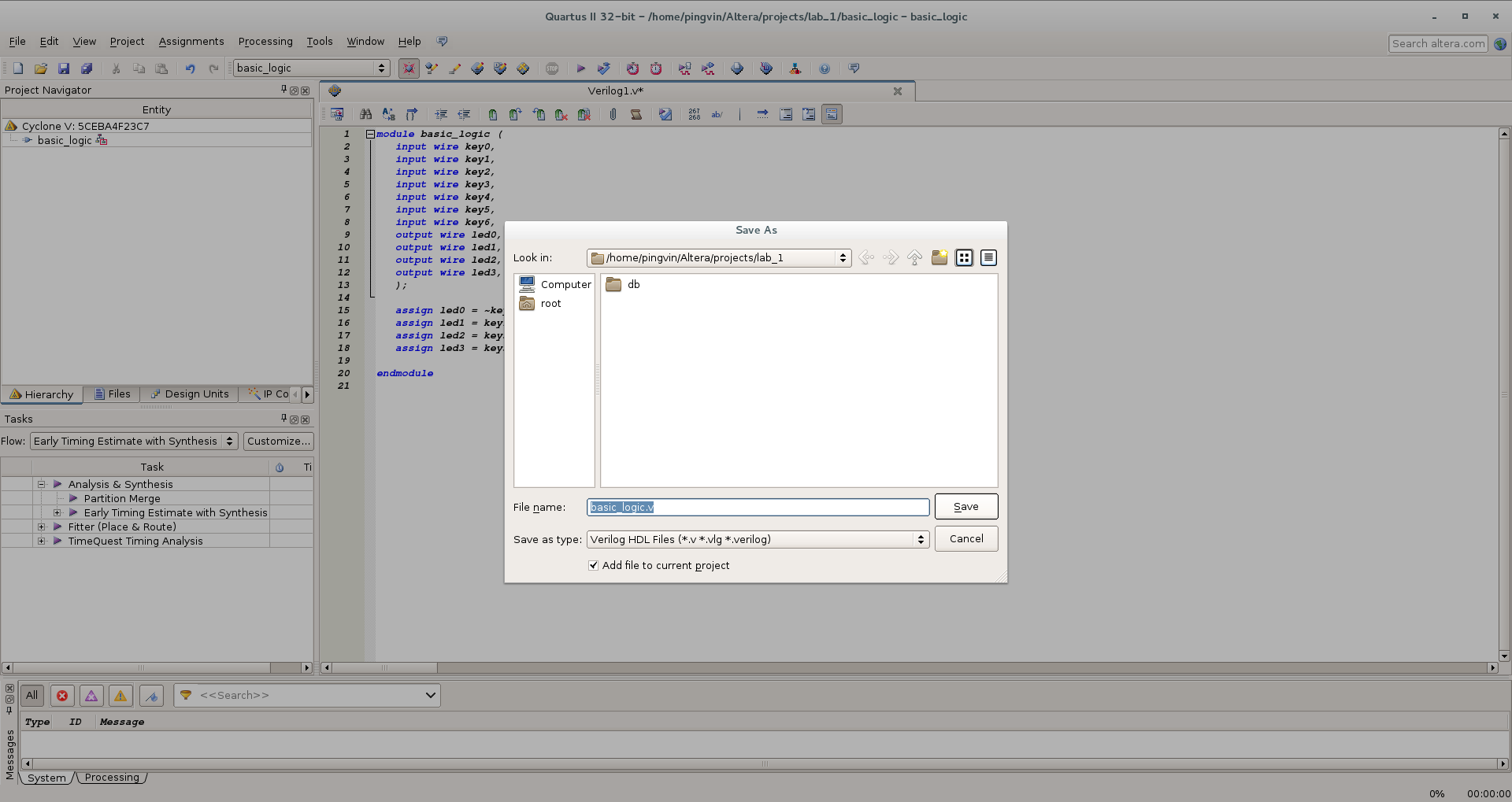Click the Decrease Indent icon in editor toolbar

click(464, 114)
